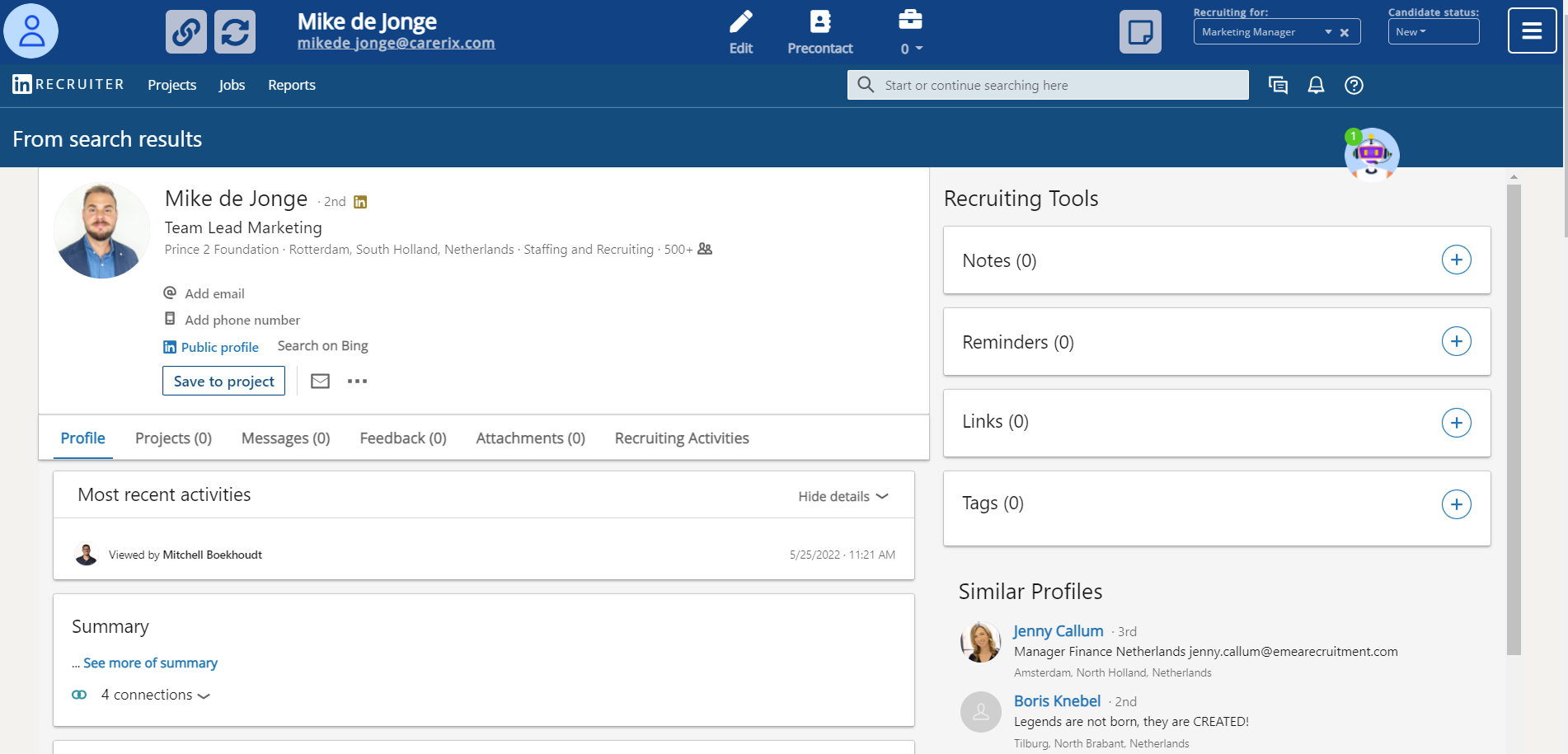
Task: Click the Edit pencil icon
Action: (740, 22)
